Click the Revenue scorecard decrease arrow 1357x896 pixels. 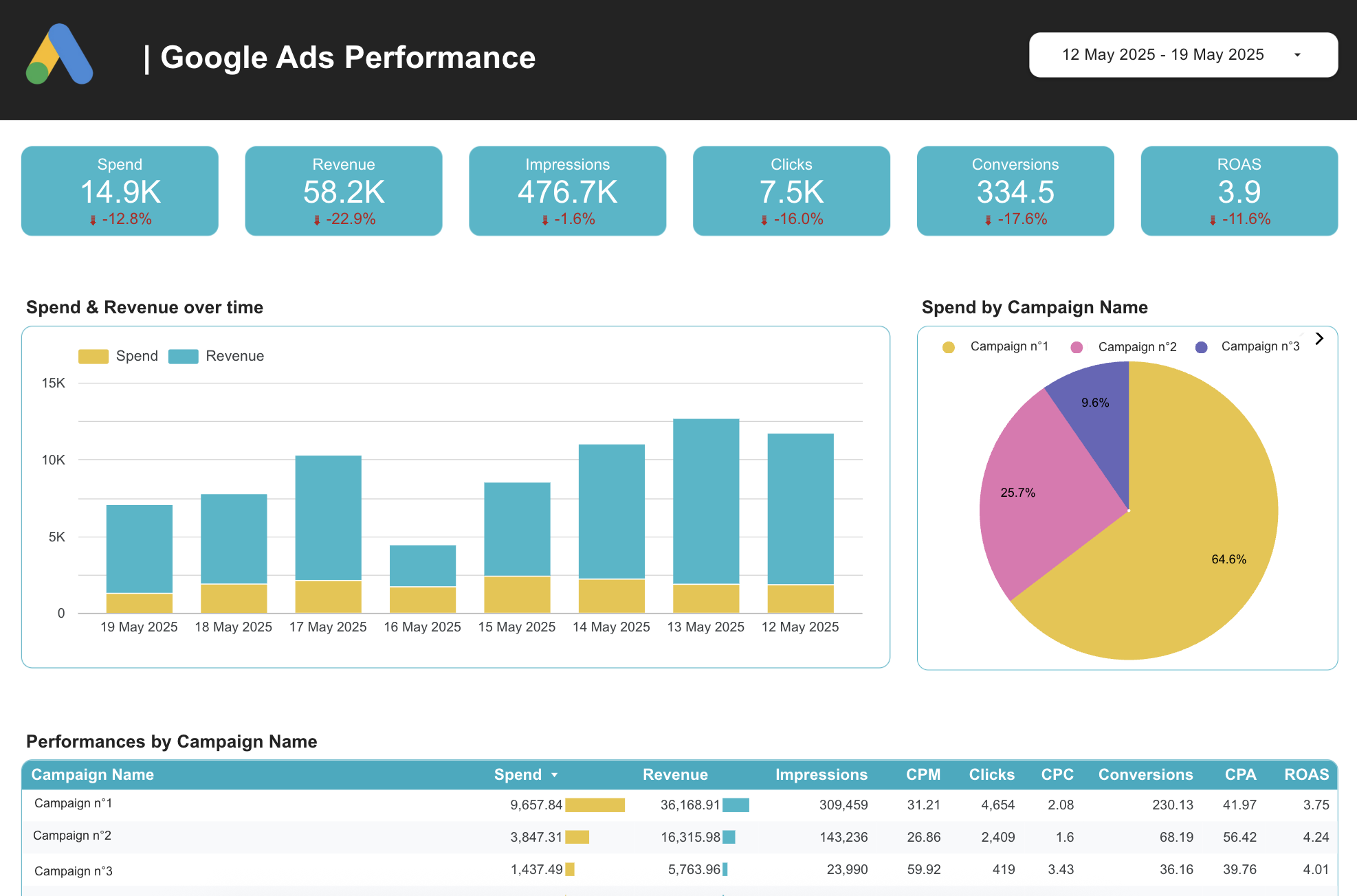(317, 220)
